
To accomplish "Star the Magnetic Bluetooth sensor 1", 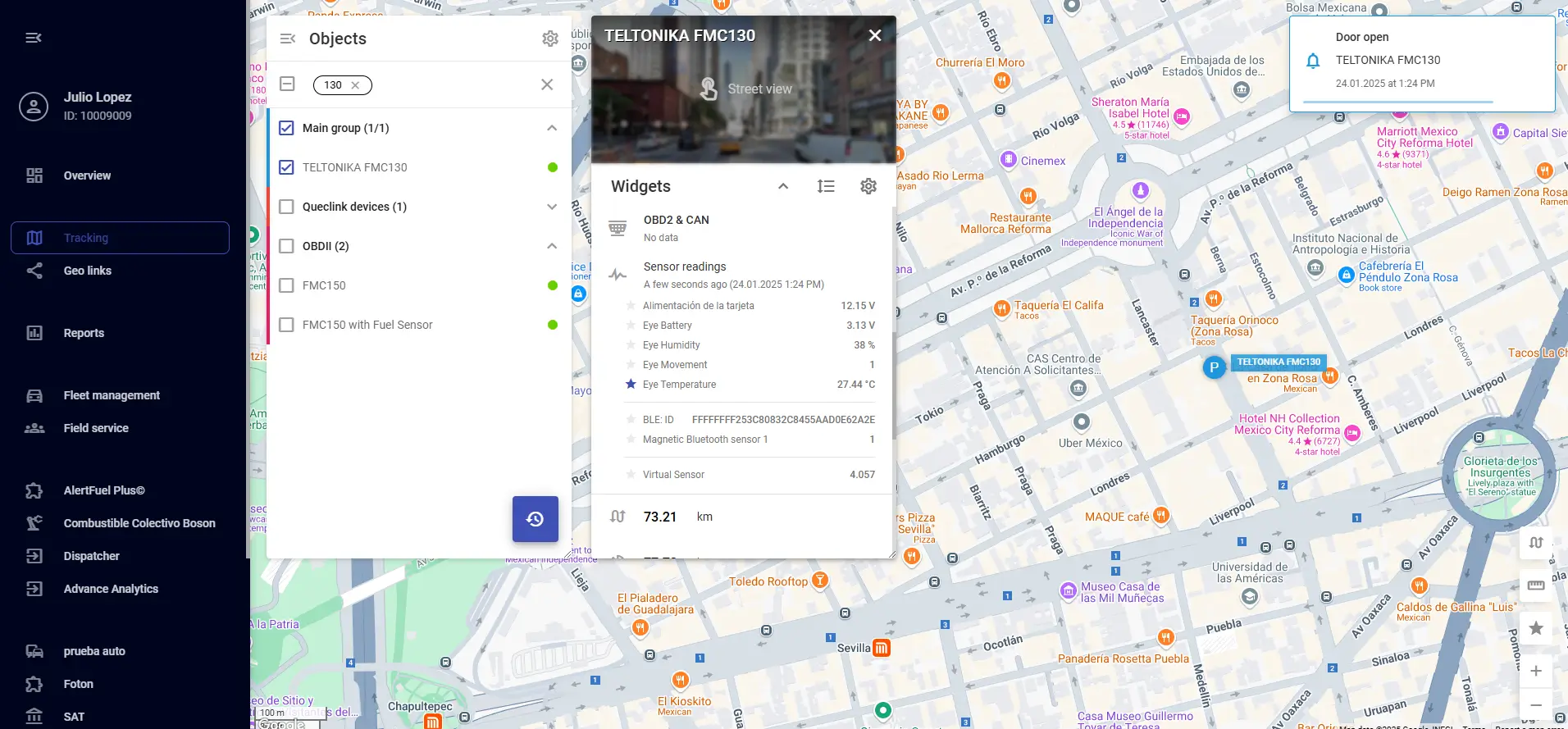I will [631, 439].
